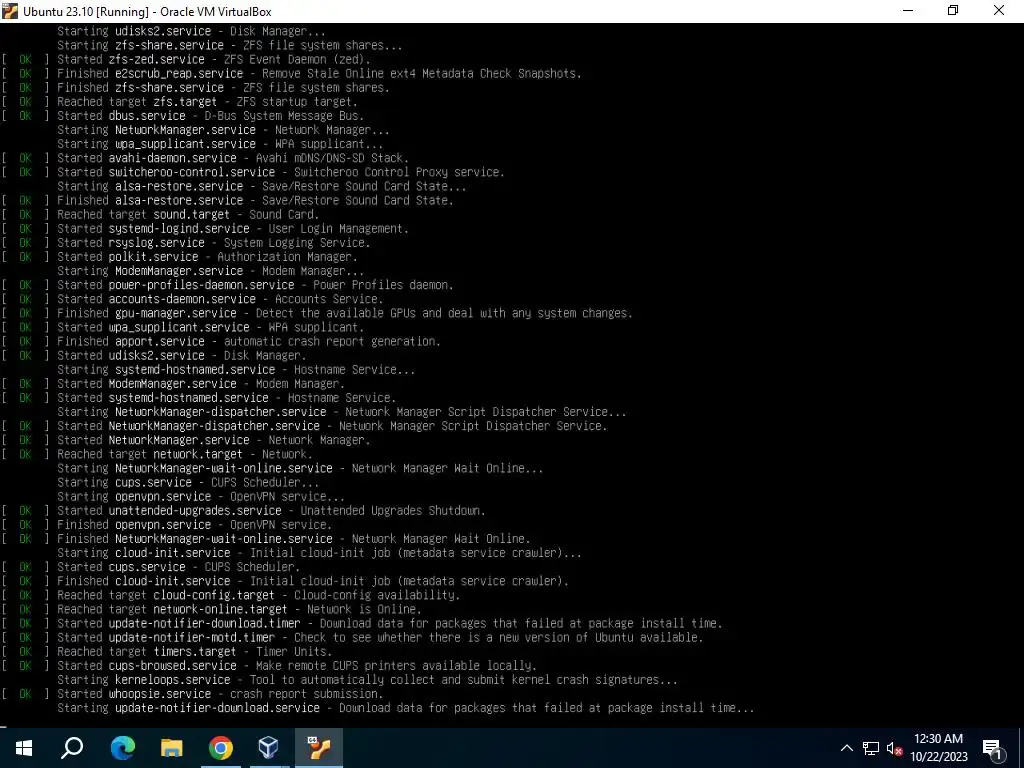Screen dimensions: 1024x768
Task: Click the 'Started avahi-daemon.service' line
Action: (205, 158)
